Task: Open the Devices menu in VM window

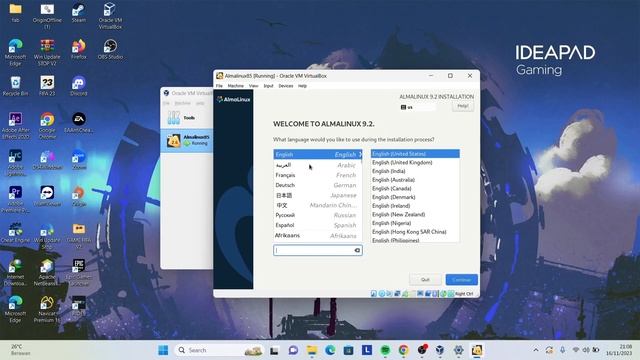Action: pos(286,86)
